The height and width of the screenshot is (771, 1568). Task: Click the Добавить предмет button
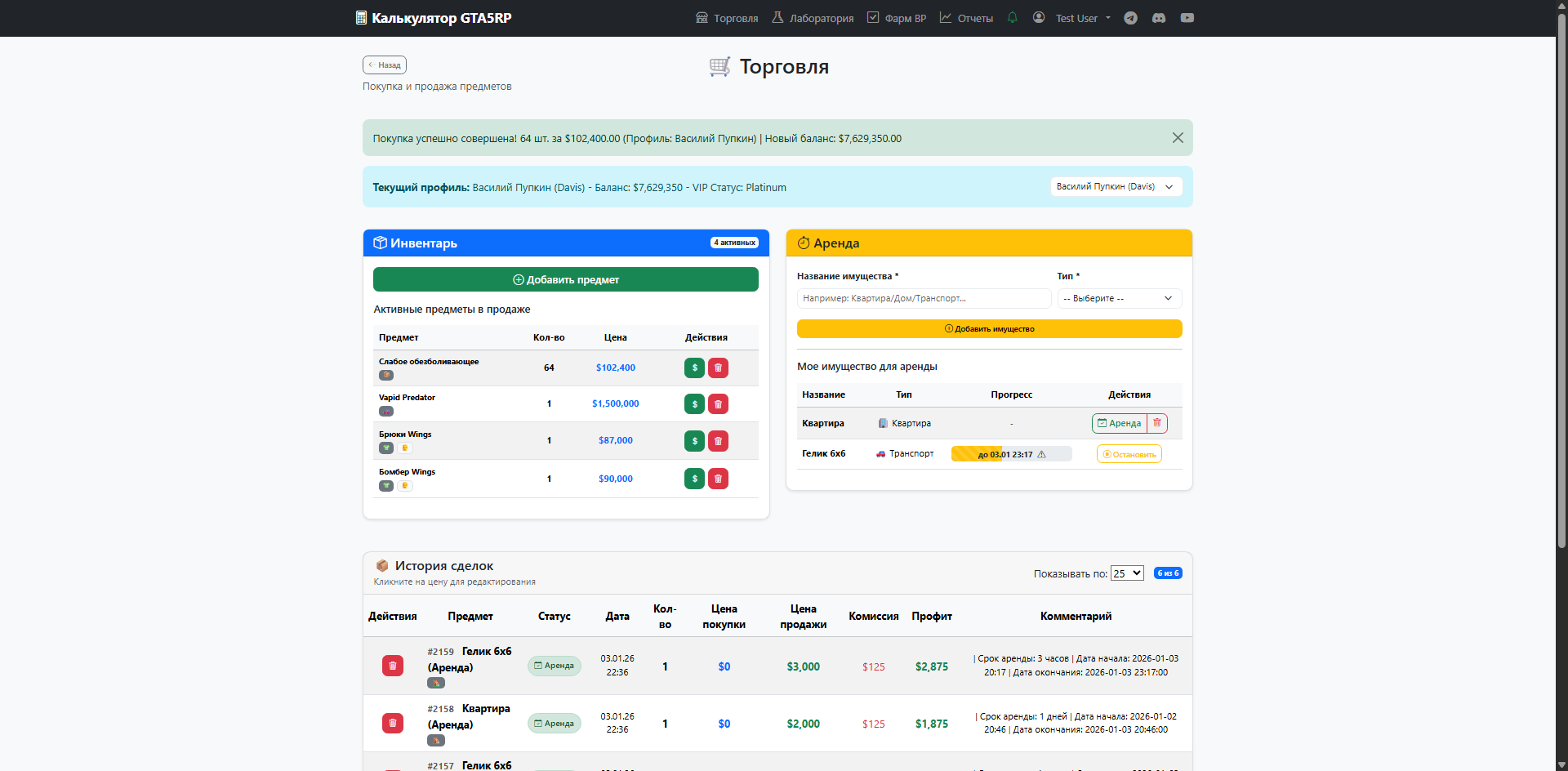(566, 279)
